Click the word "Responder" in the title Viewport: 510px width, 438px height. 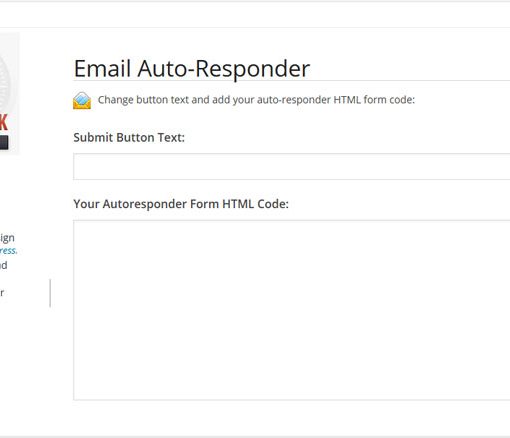[x=252, y=69]
